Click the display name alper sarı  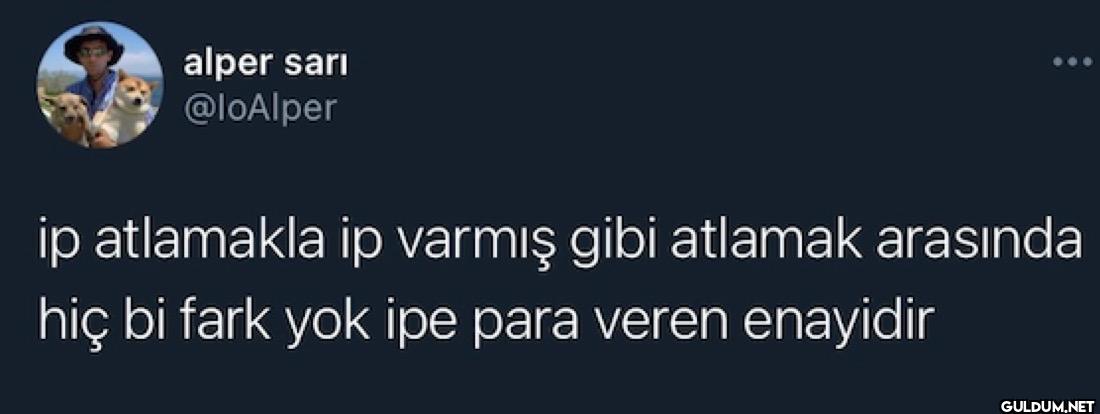(266, 64)
